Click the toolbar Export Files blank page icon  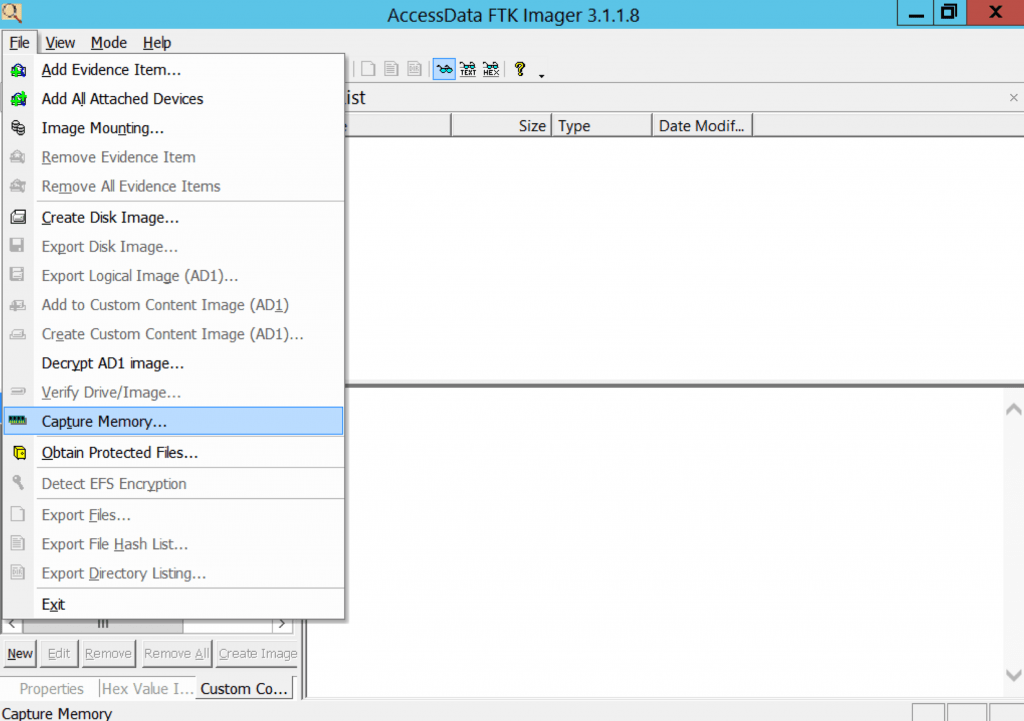pyautogui.click(x=368, y=69)
